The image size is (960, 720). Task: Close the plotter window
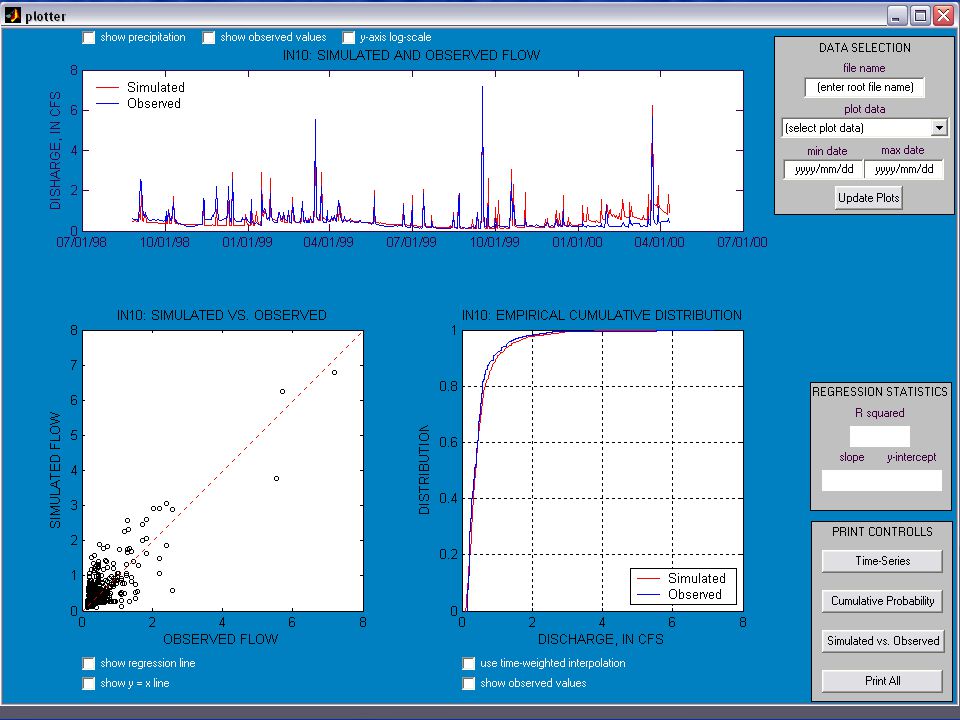pos(943,15)
